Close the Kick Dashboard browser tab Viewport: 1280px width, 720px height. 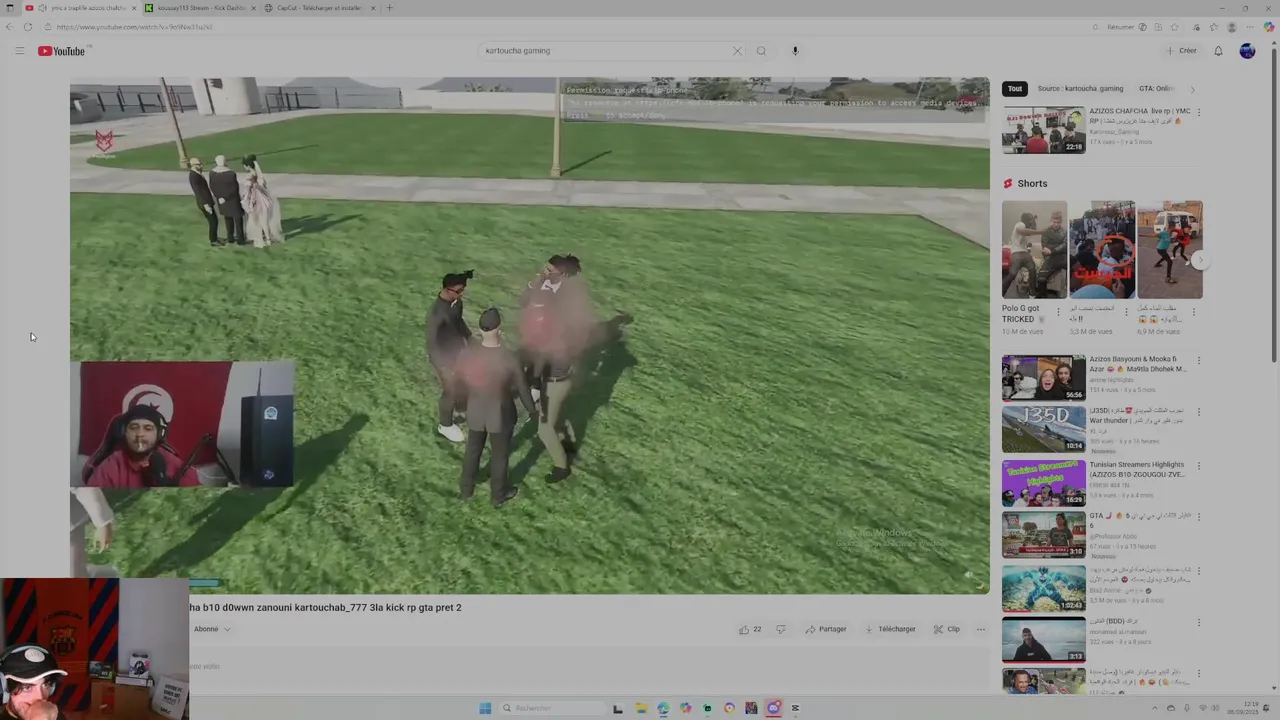pos(253,8)
